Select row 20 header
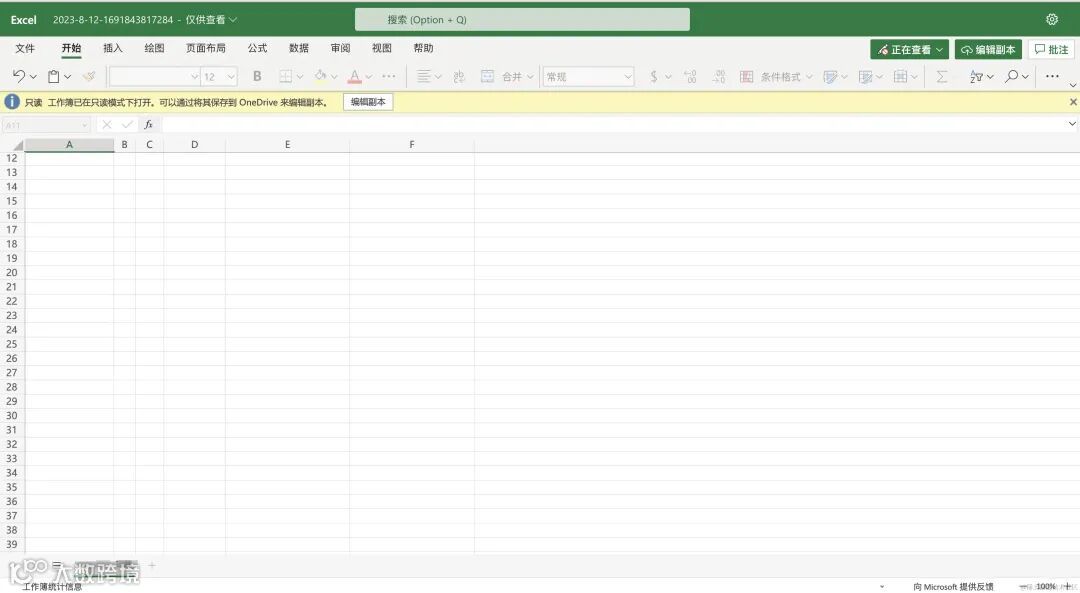 (x=12, y=273)
